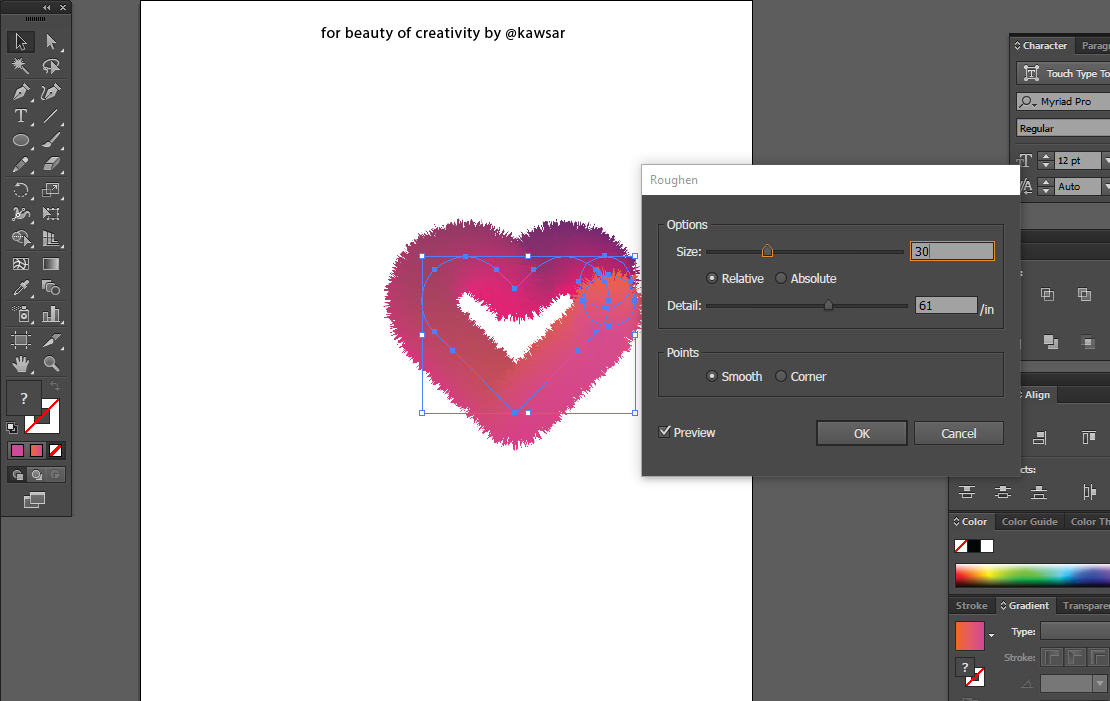Open the Myriad Pro font family dropdown
The height and width of the screenshot is (701, 1110).
1063,101
